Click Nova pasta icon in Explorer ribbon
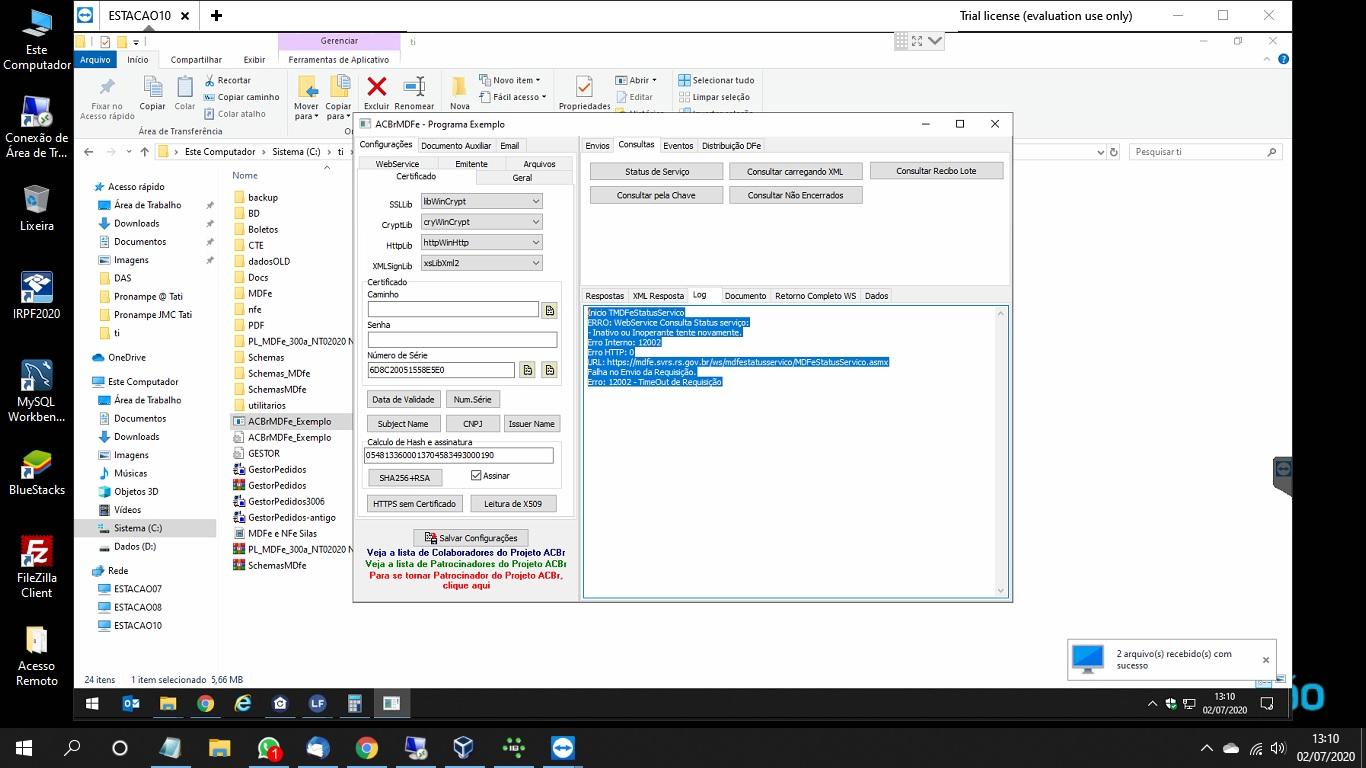 point(459,87)
